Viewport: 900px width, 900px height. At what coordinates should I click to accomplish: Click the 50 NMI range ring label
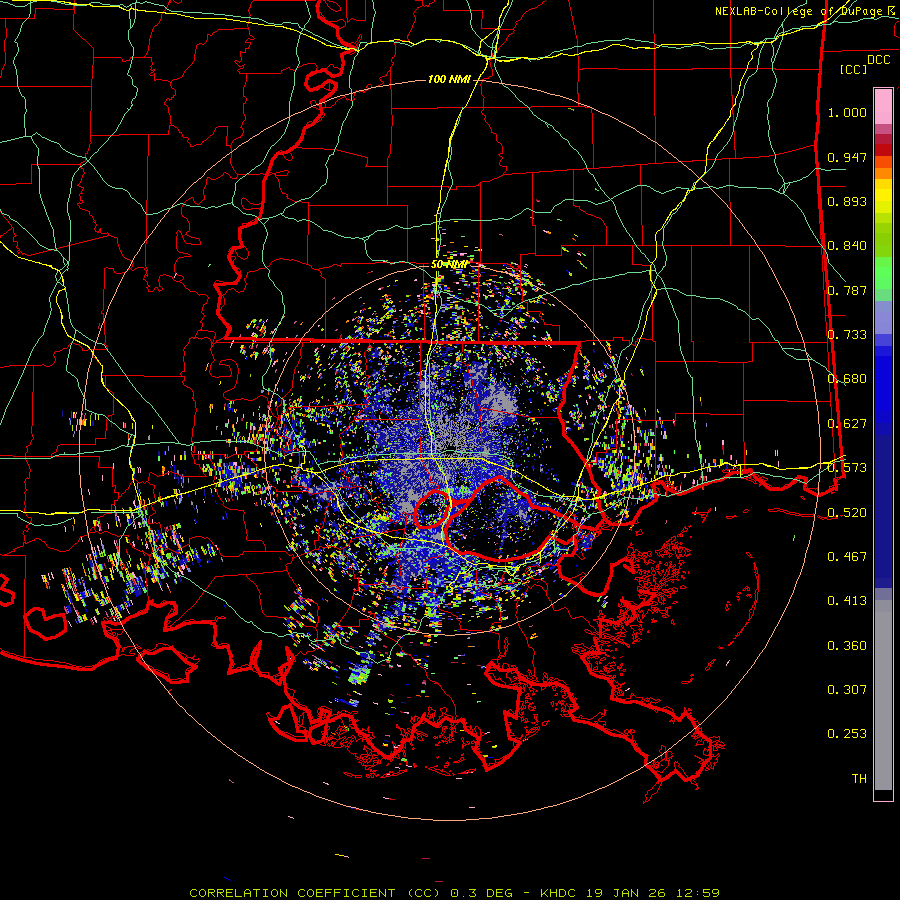[x=449, y=265]
